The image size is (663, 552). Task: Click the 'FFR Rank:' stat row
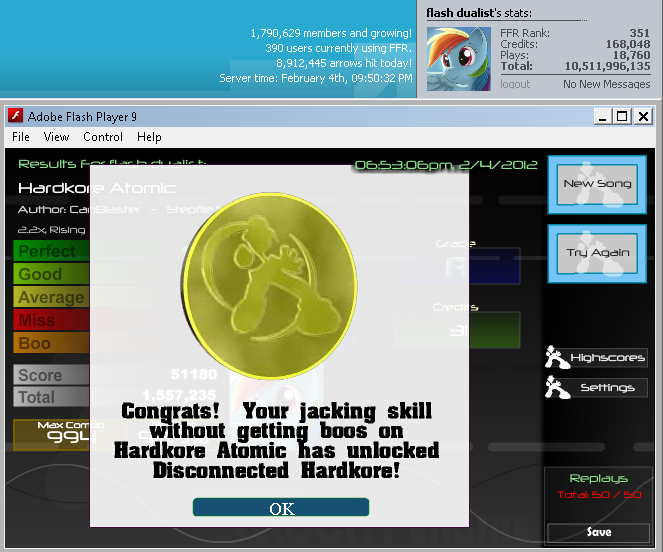click(x=575, y=33)
